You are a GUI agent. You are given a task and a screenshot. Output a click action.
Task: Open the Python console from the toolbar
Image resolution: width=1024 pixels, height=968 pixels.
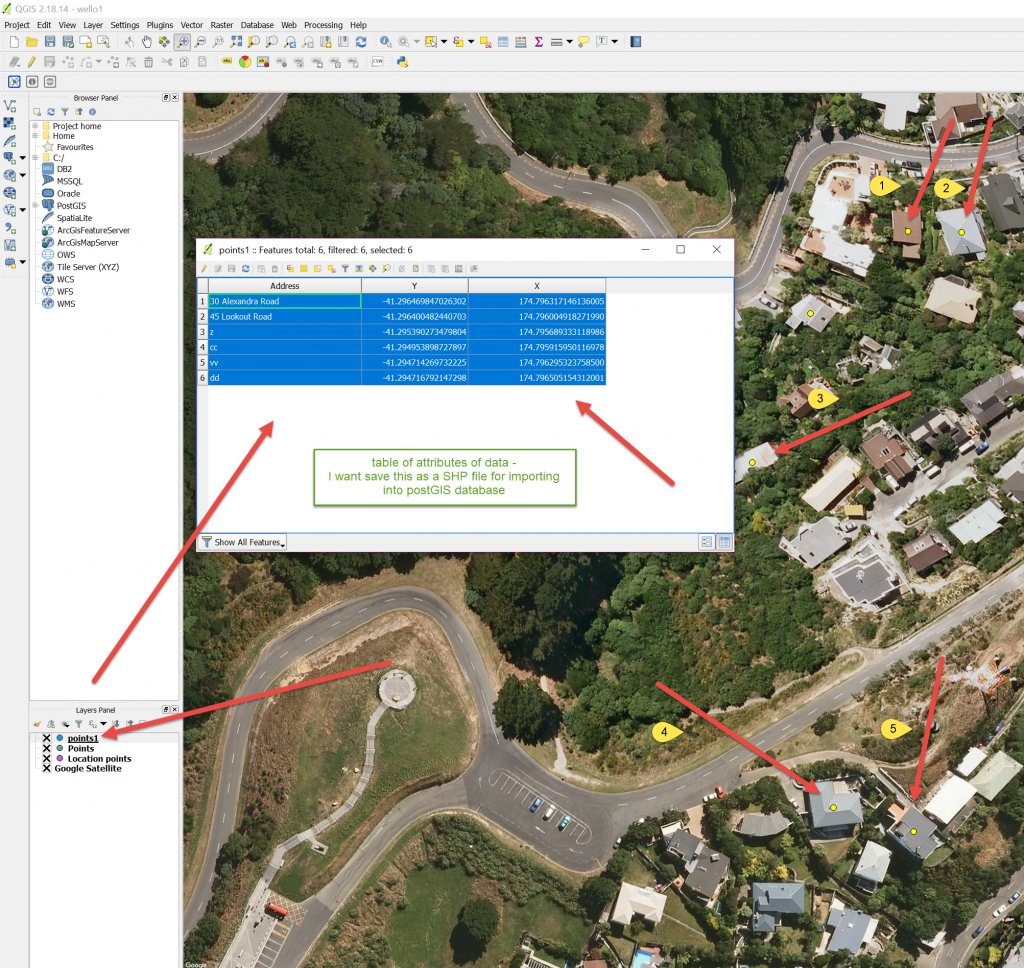402,61
